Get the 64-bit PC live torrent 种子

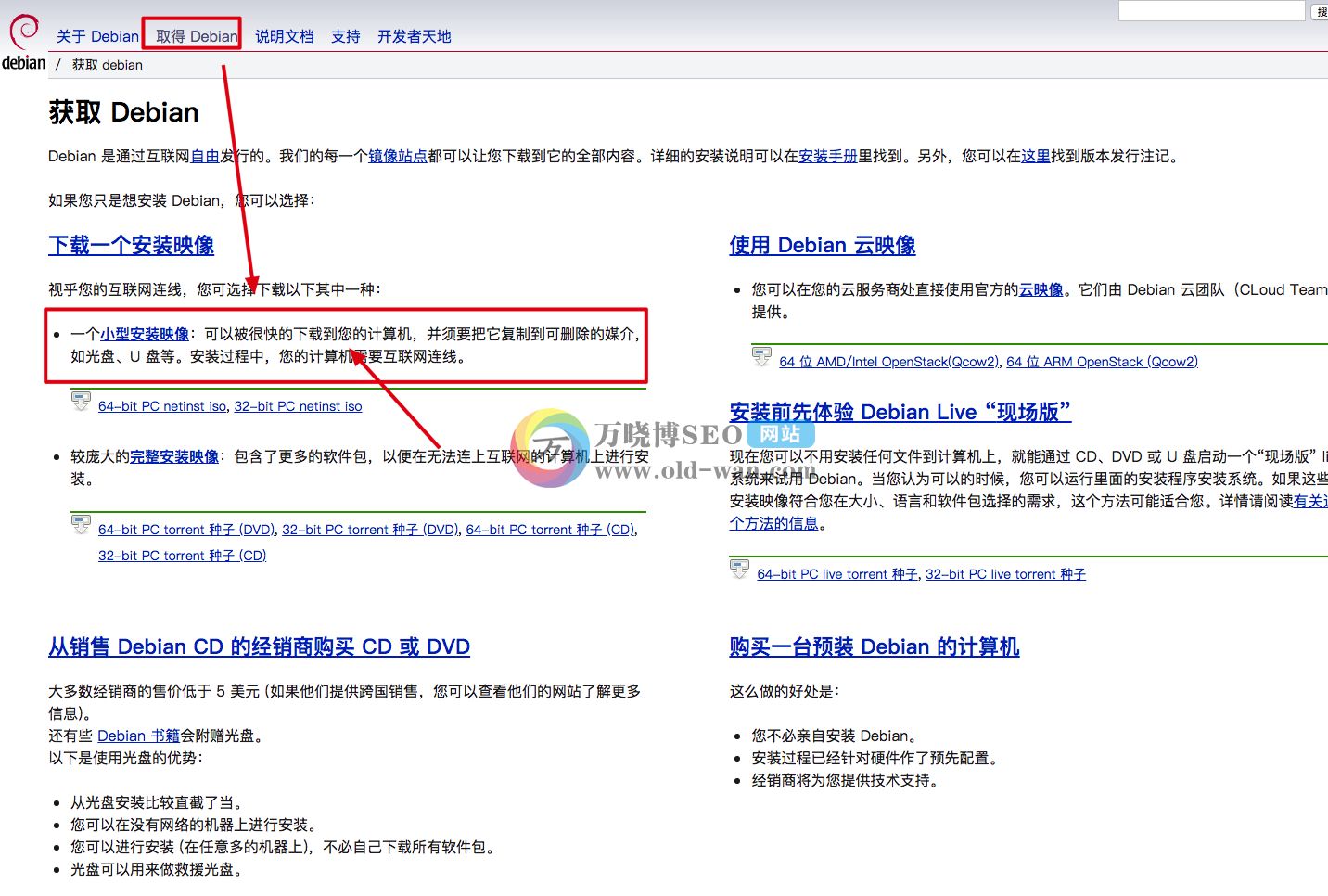837,574
